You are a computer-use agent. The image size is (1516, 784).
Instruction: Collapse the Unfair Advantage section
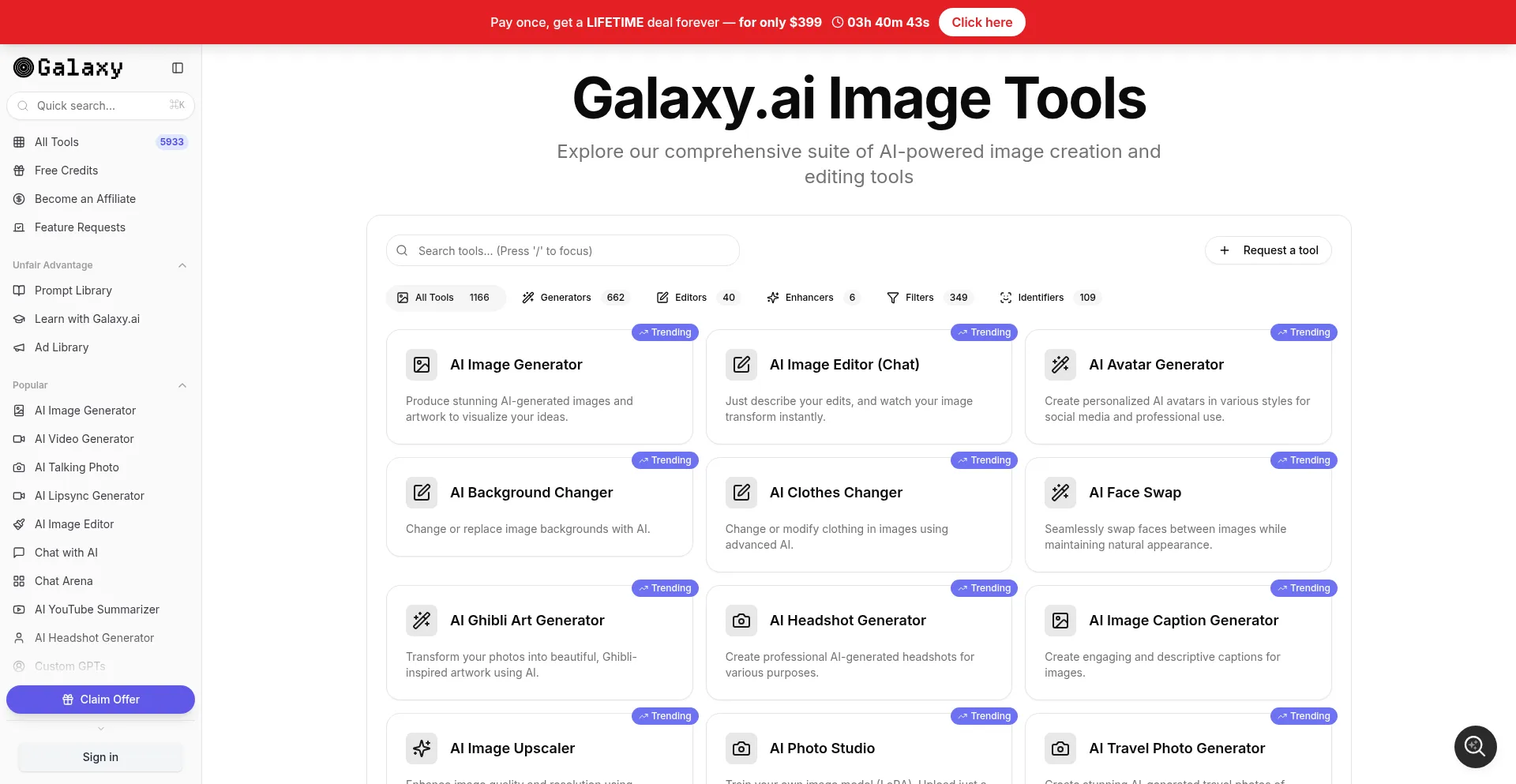182,265
